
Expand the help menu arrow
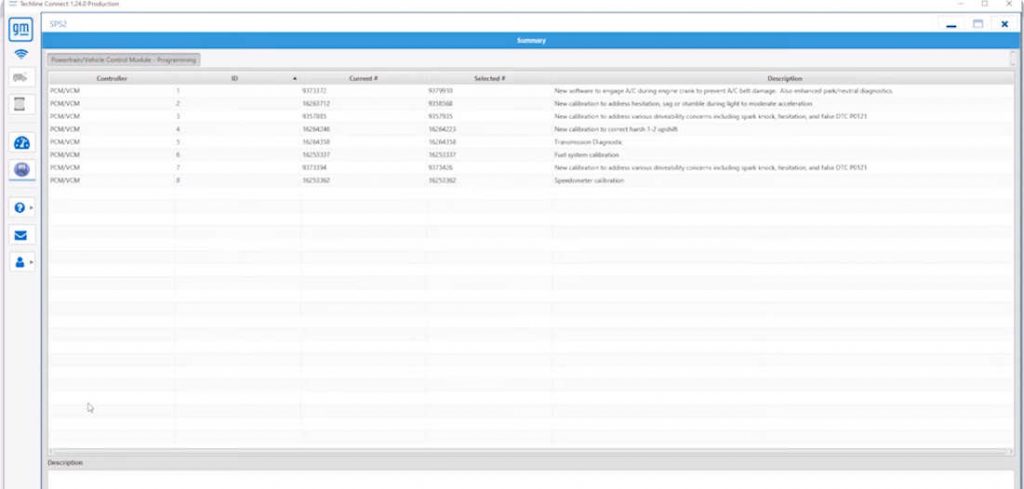tap(32, 208)
